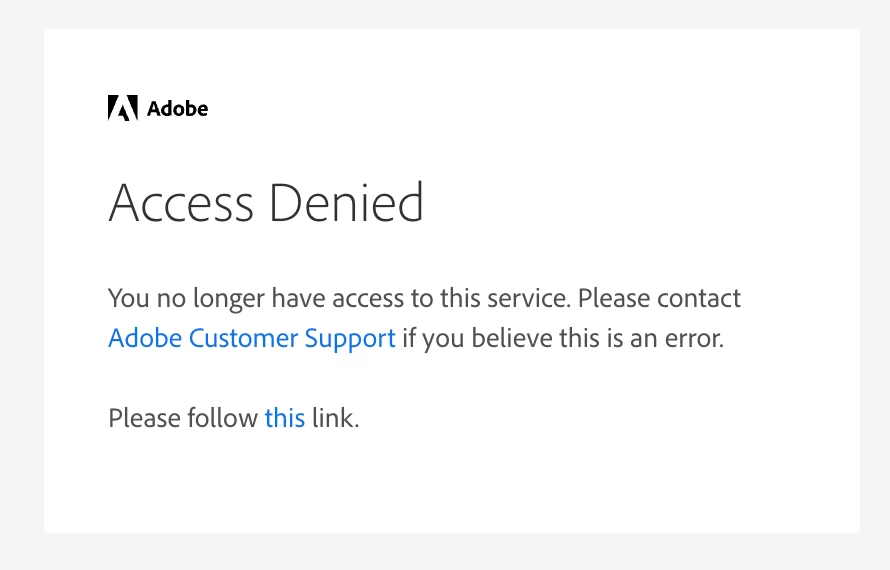
Task: Click the word "service" in the message
Action: point(530,298)
